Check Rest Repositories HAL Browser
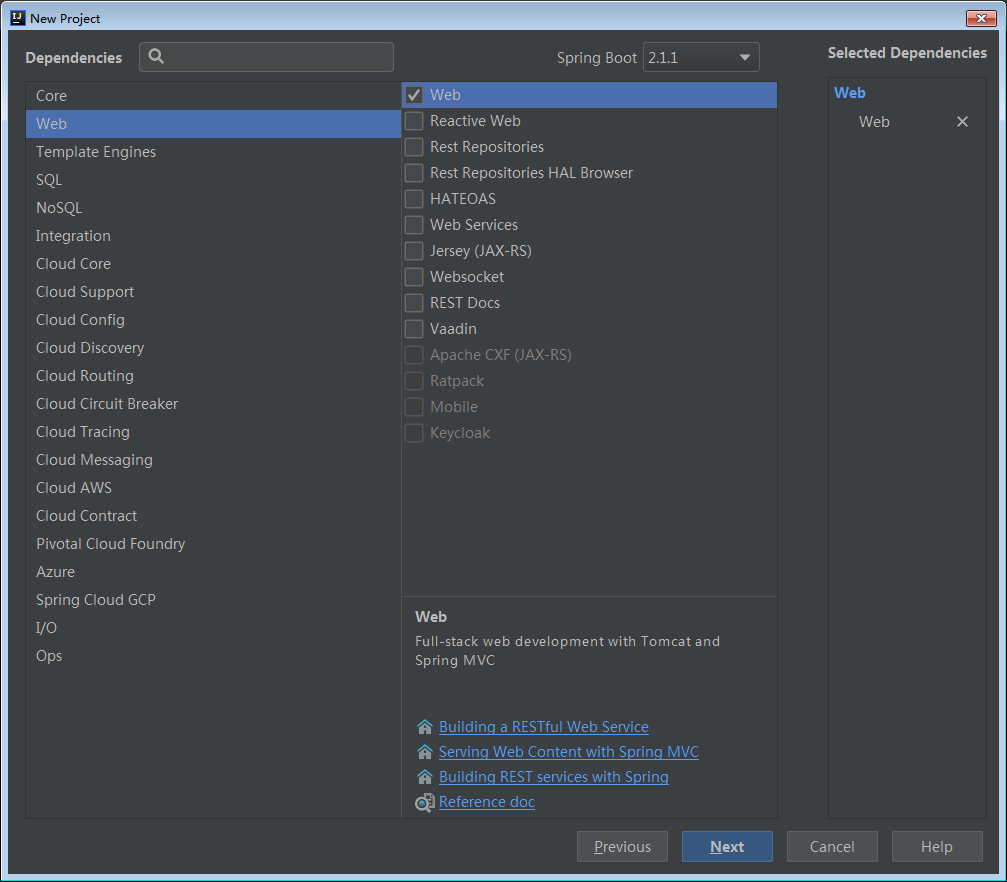This screenshot has width=1007, height=882. [x=414, y=173]
